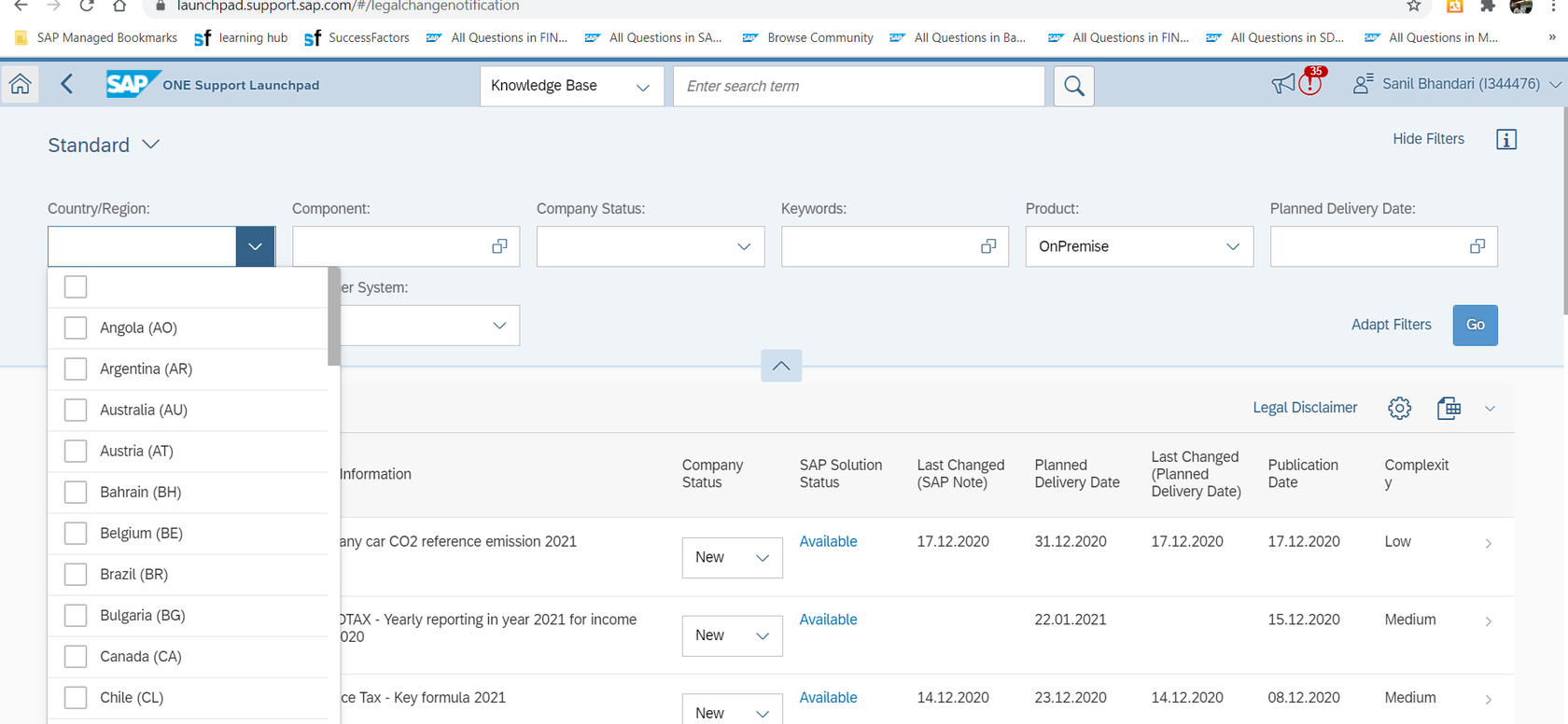Open the Available link in the CO2 emission row
This screenshot has width=1568, height=724.
click(x=828, y=541)
